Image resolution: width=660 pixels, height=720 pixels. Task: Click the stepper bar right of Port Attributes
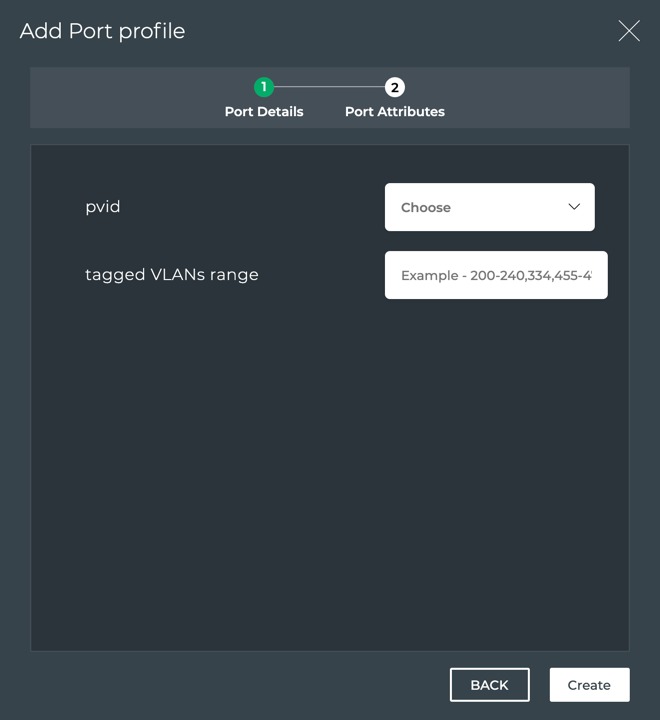540,98
